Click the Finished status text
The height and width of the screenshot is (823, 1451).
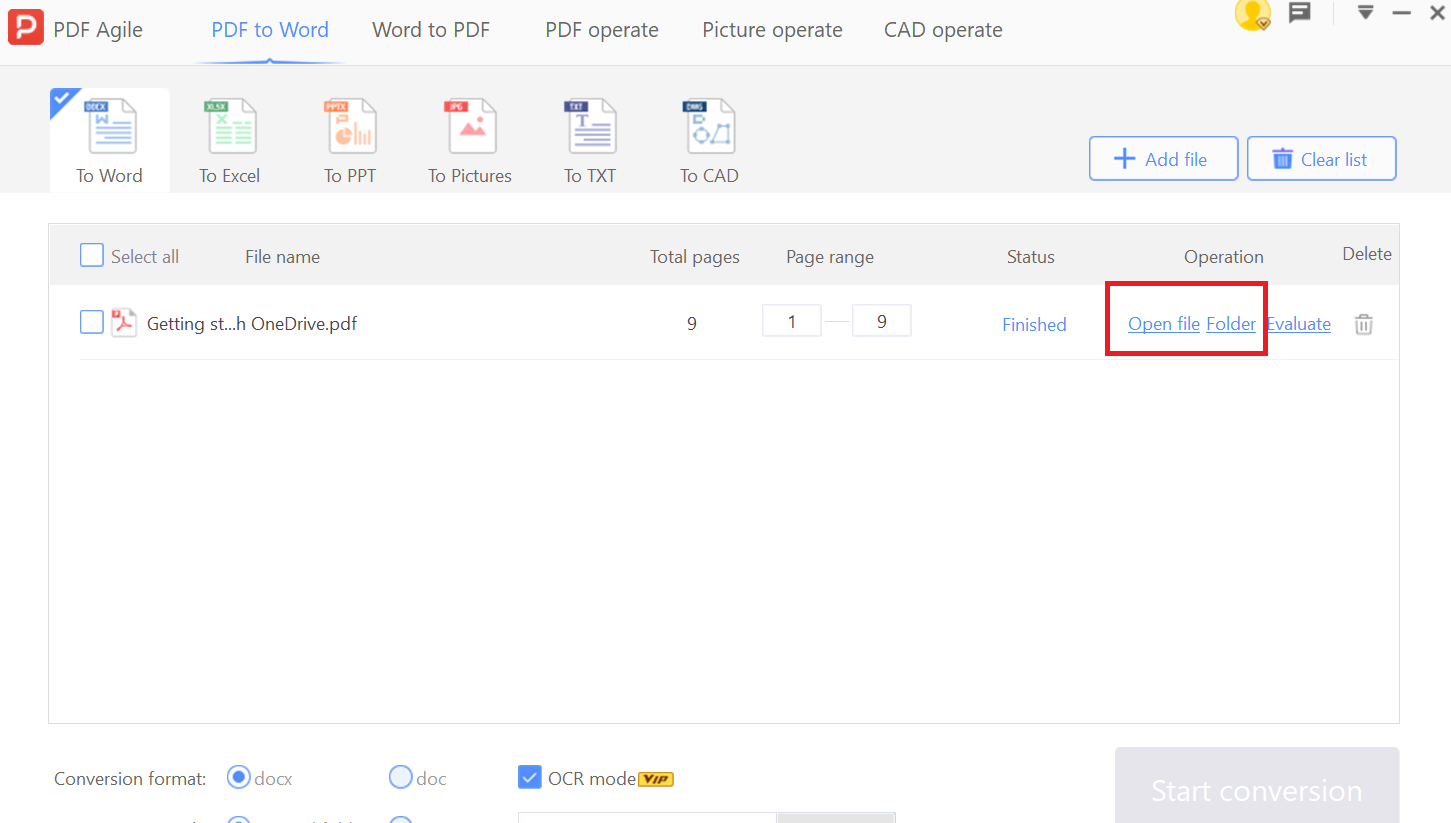[x=1034, y=324]
